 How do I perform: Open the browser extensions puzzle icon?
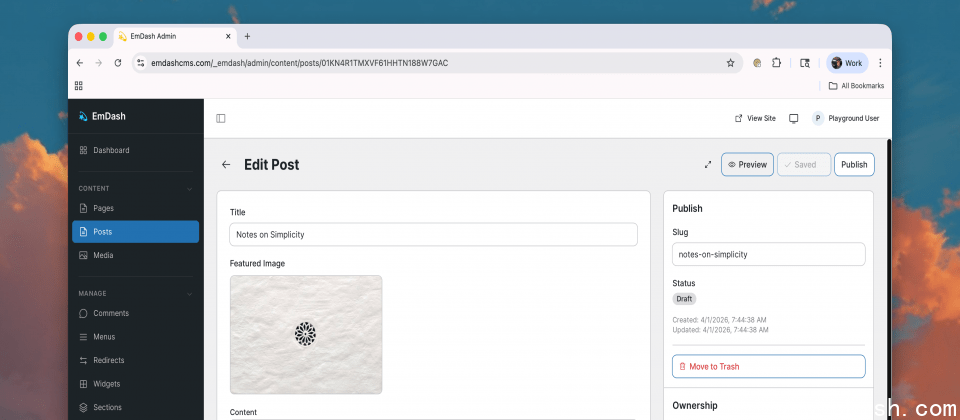pyautogui.click(x=777, y=63)
